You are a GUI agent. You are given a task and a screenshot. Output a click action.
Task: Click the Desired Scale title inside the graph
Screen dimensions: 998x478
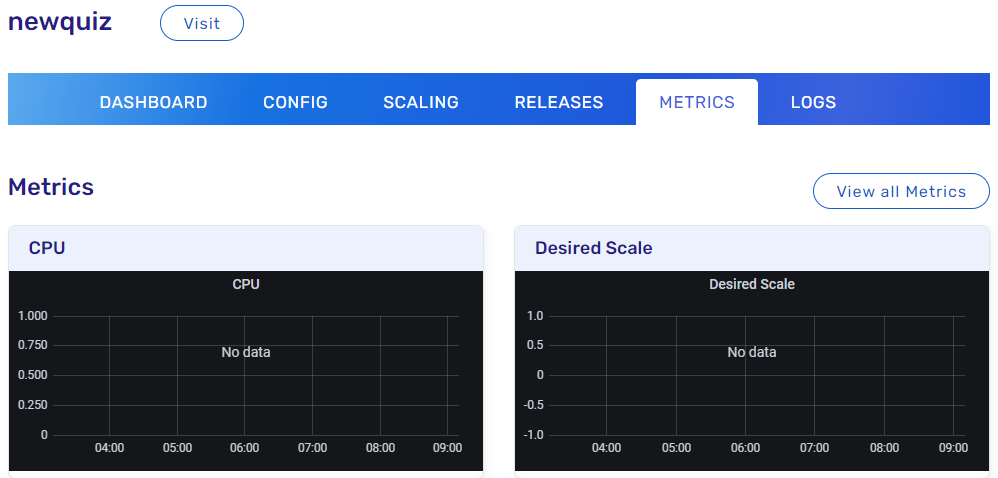click(752, 284)
